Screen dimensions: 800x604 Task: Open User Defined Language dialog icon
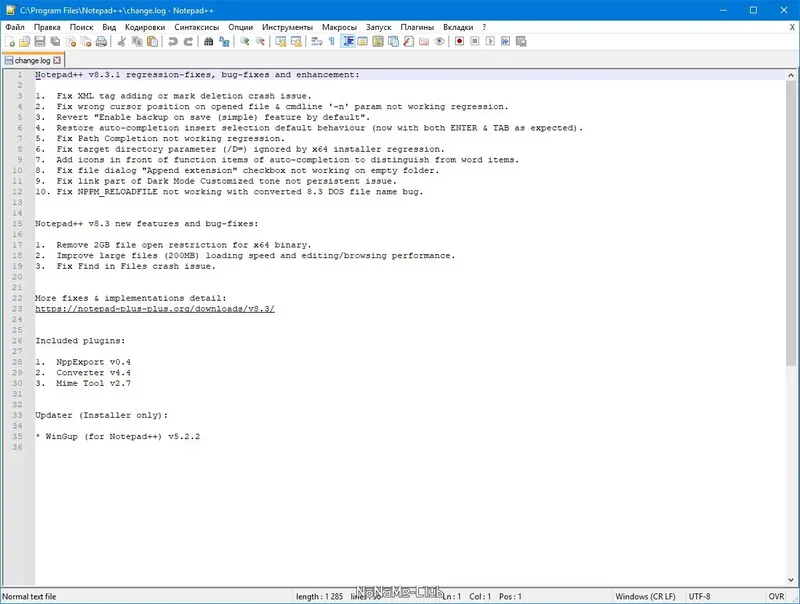coord(362,42)
